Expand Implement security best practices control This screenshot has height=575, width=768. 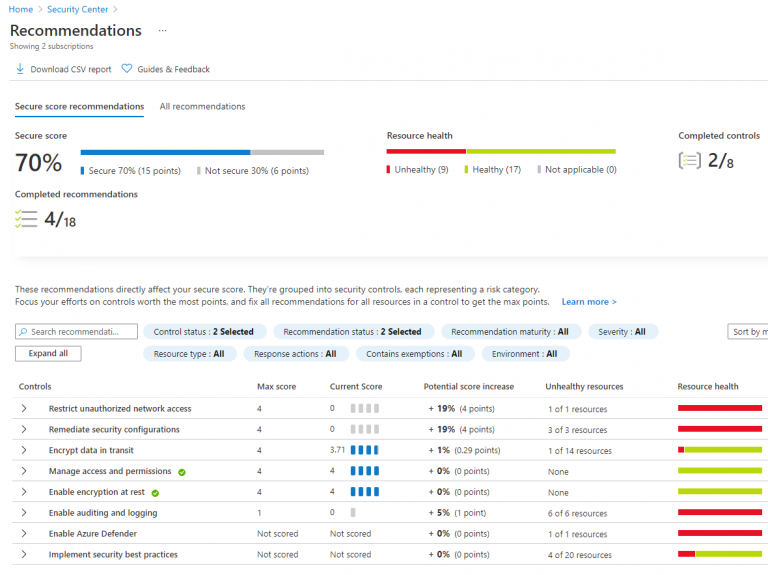(x=24, y=554)
